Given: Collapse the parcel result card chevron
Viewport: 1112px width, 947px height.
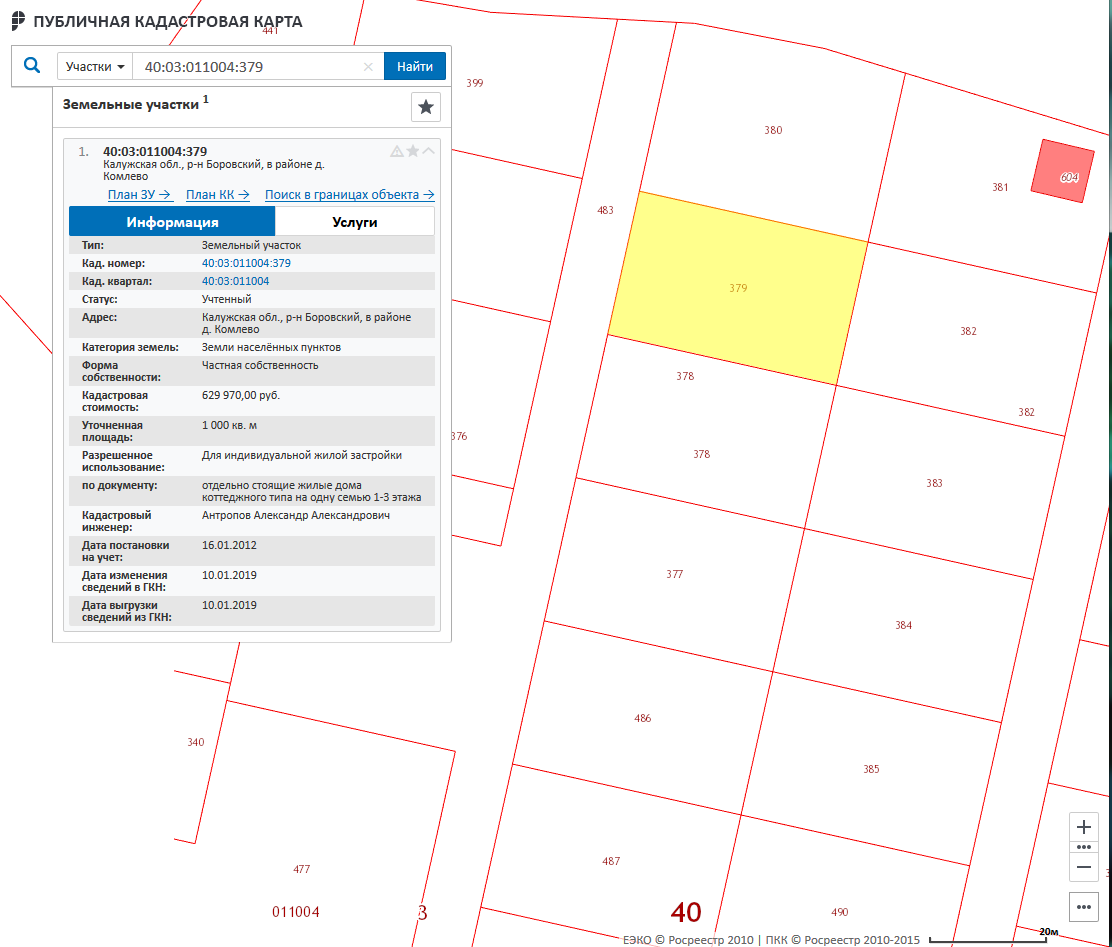Looking at the screenshot, I should point(429,151).
